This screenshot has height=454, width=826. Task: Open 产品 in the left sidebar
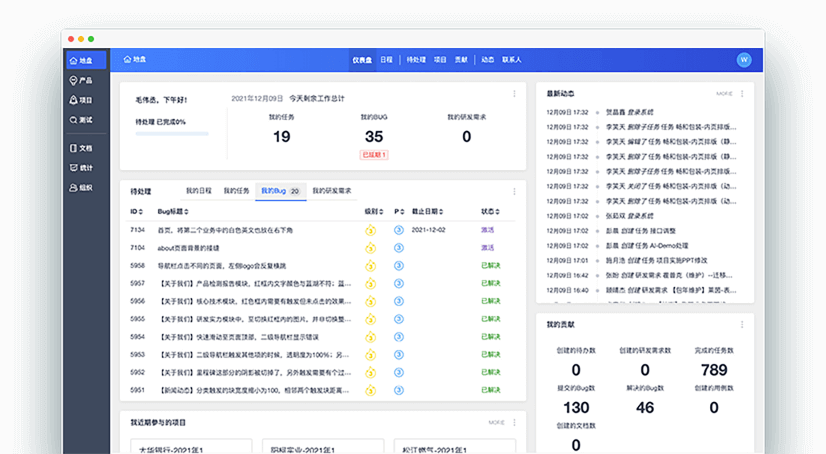[81, 81]
